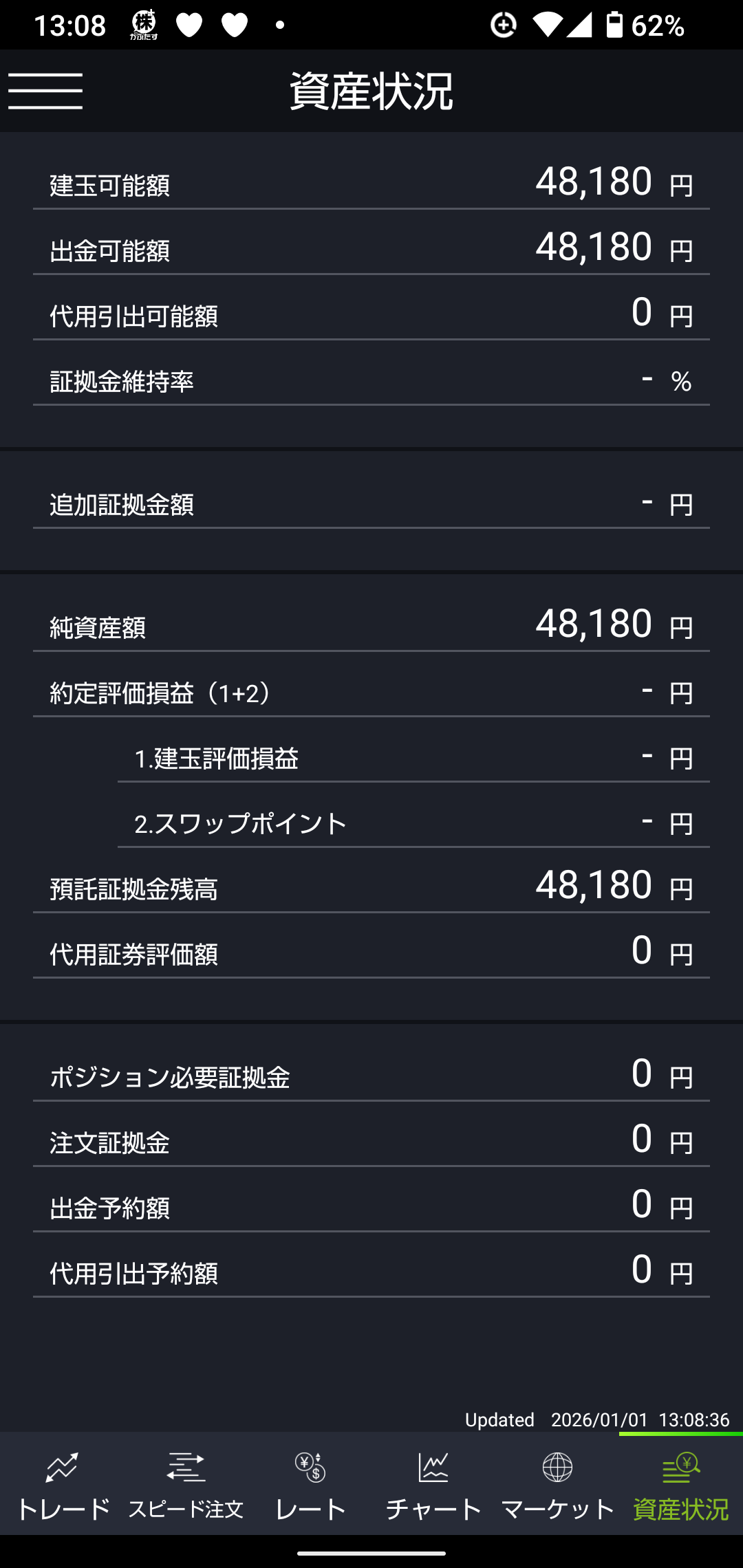Screen dimensions: 743x1568
Task: Switch to the トレード tab label
Action: point(62,1509)
